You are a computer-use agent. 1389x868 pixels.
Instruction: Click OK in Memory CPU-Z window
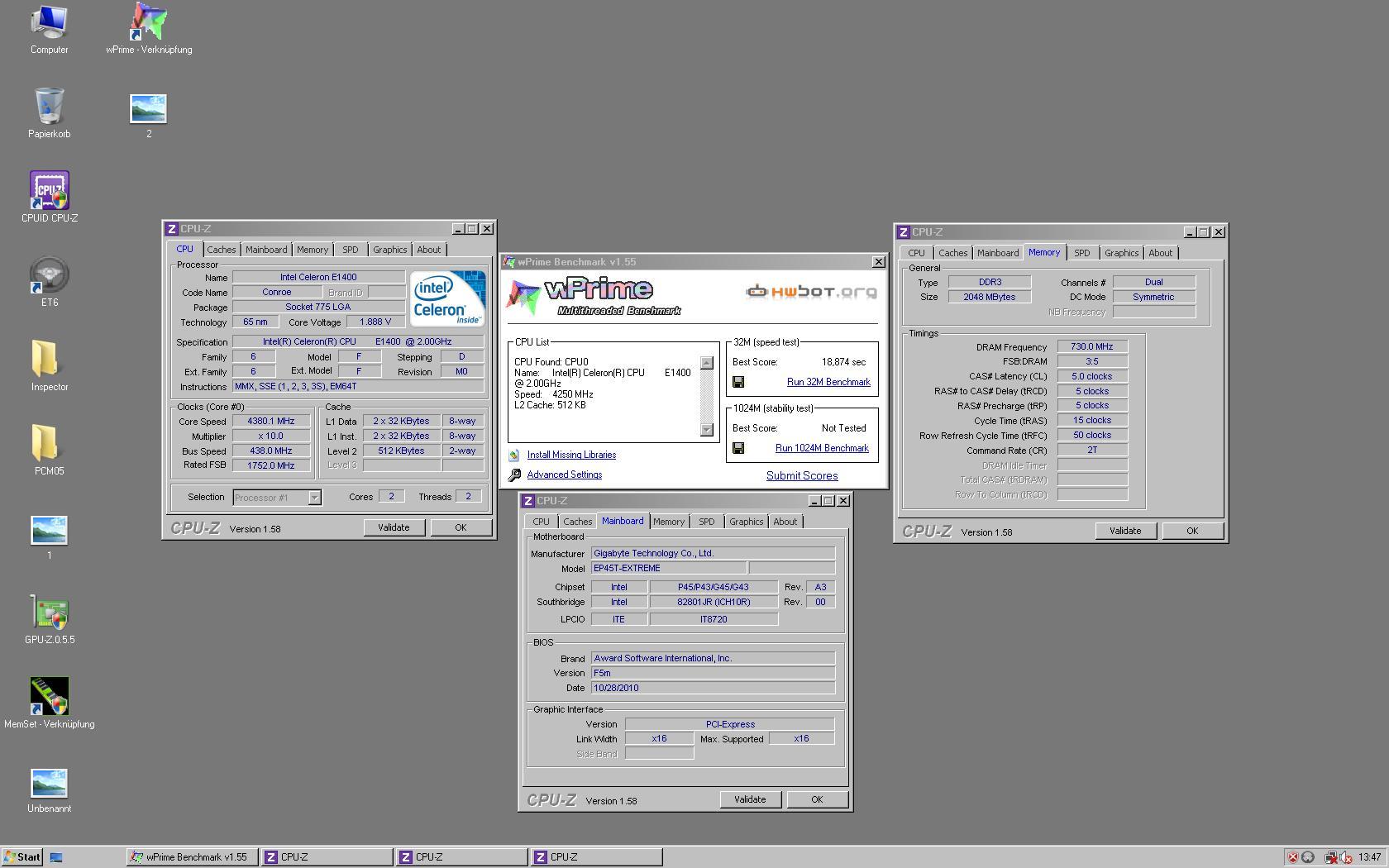pyautogui.click(x=1192, y=531)
